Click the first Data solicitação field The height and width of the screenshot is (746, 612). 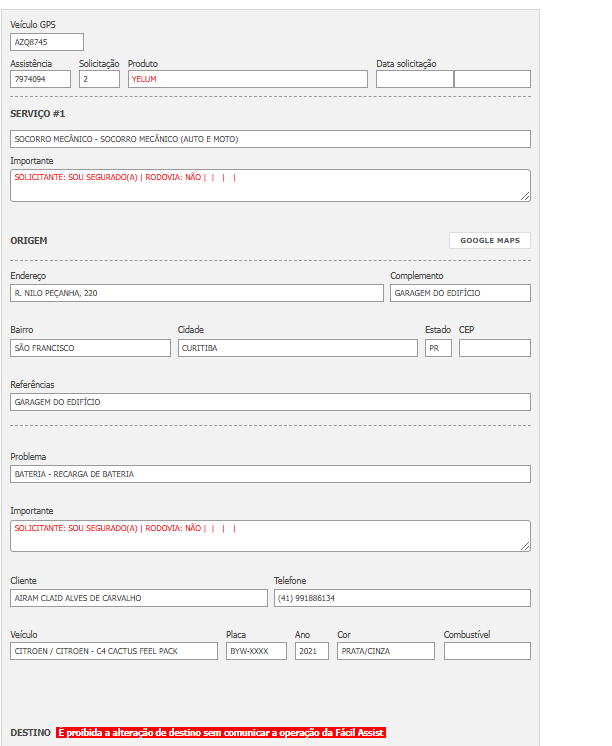coord(414,79)
